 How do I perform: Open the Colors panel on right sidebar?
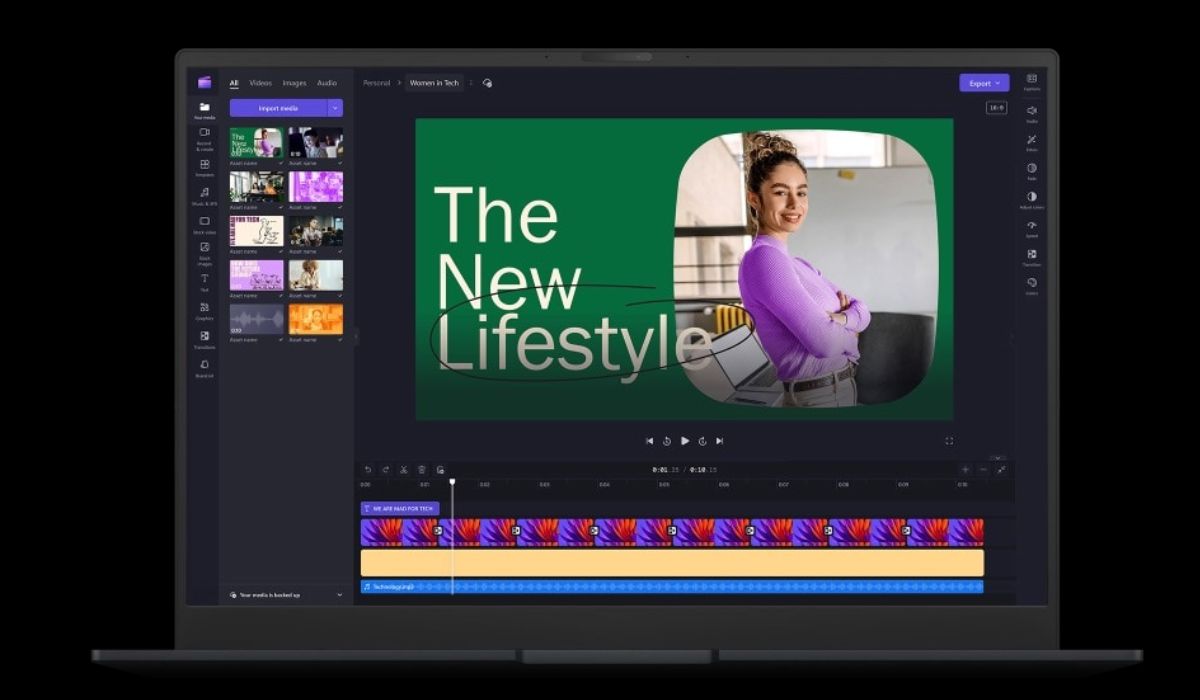(x=1031, y=286)
